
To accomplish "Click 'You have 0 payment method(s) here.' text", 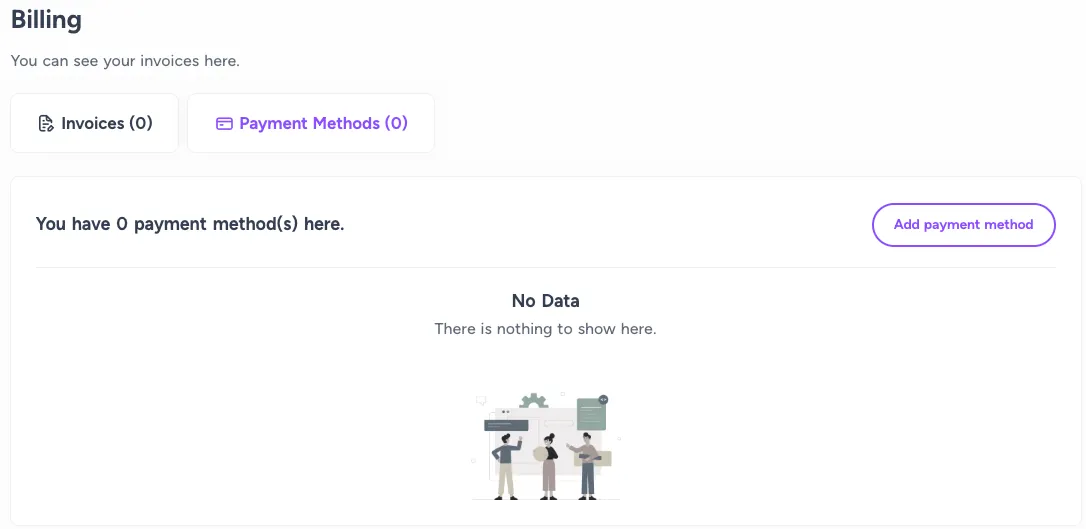I will point(190,224).
